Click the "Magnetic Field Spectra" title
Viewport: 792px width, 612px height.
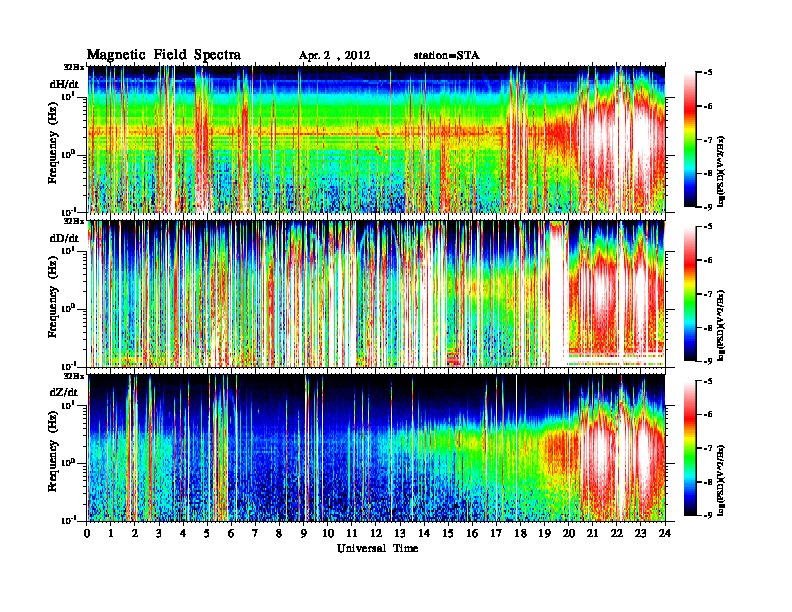pos(164,55)
